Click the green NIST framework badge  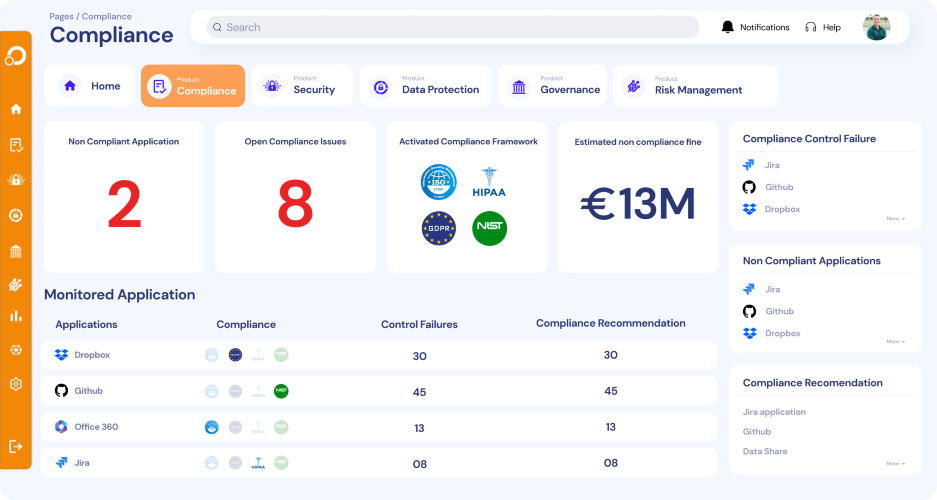(x=489, y=228)
